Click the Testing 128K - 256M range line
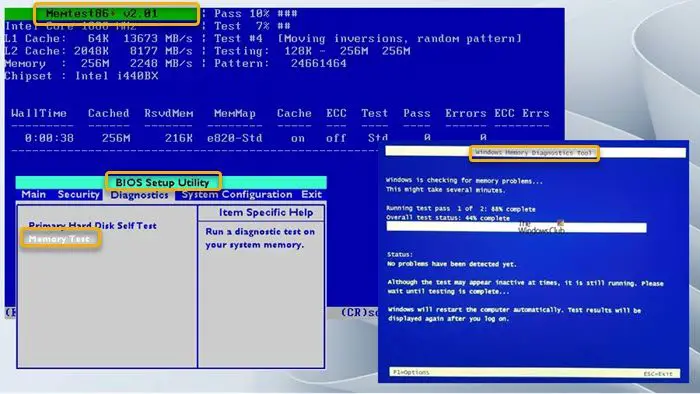This screenshot has height=394, width=700. pos(312,51)
